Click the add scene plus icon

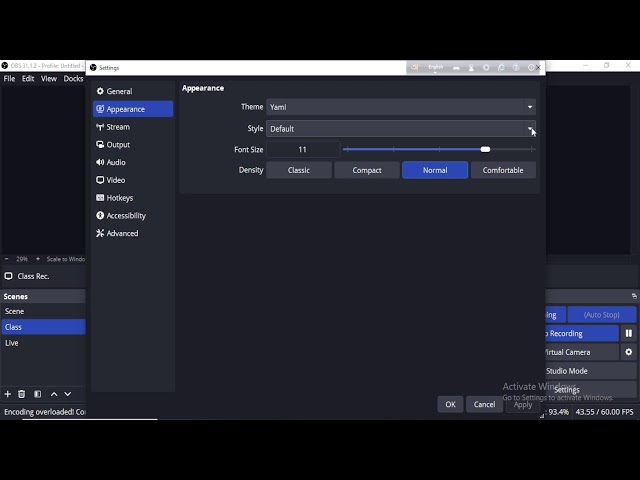tap(8, 394)
